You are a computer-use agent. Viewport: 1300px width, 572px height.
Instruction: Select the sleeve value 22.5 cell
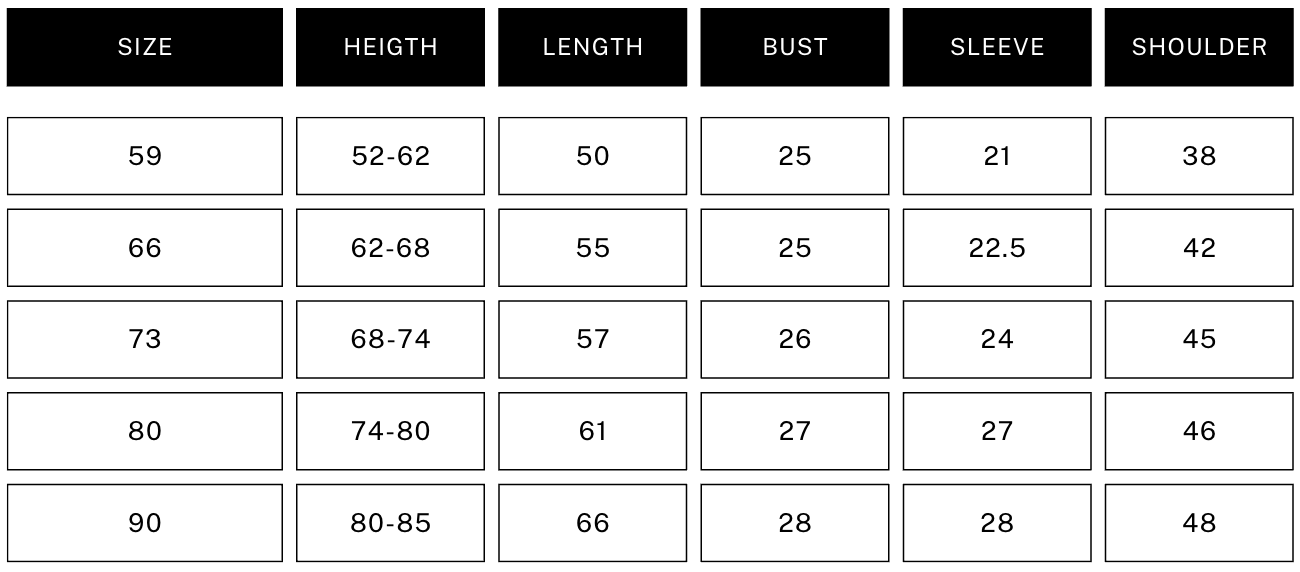[x=997, y=248]
